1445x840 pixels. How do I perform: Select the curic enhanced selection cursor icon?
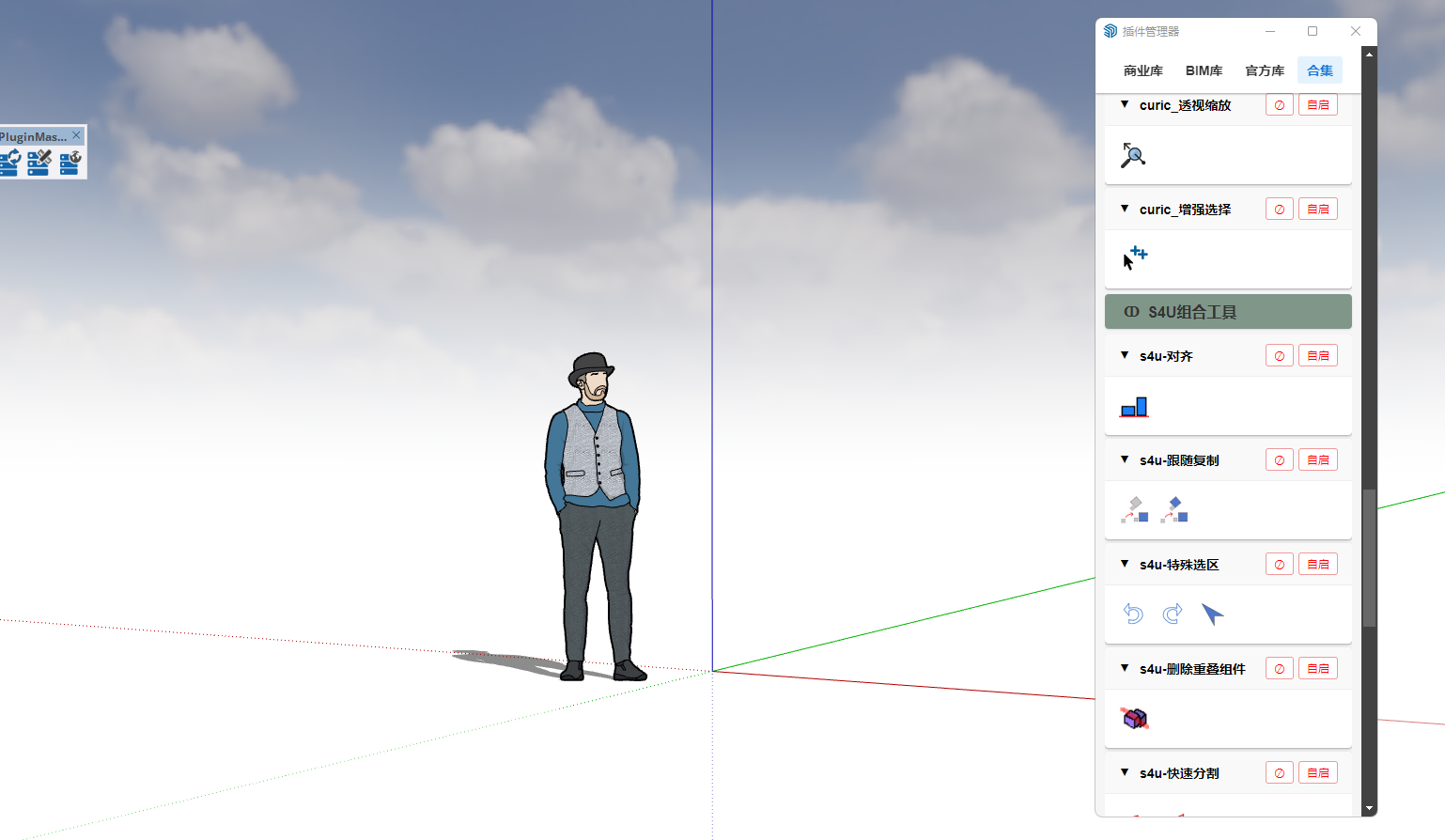coord(1135,257)
